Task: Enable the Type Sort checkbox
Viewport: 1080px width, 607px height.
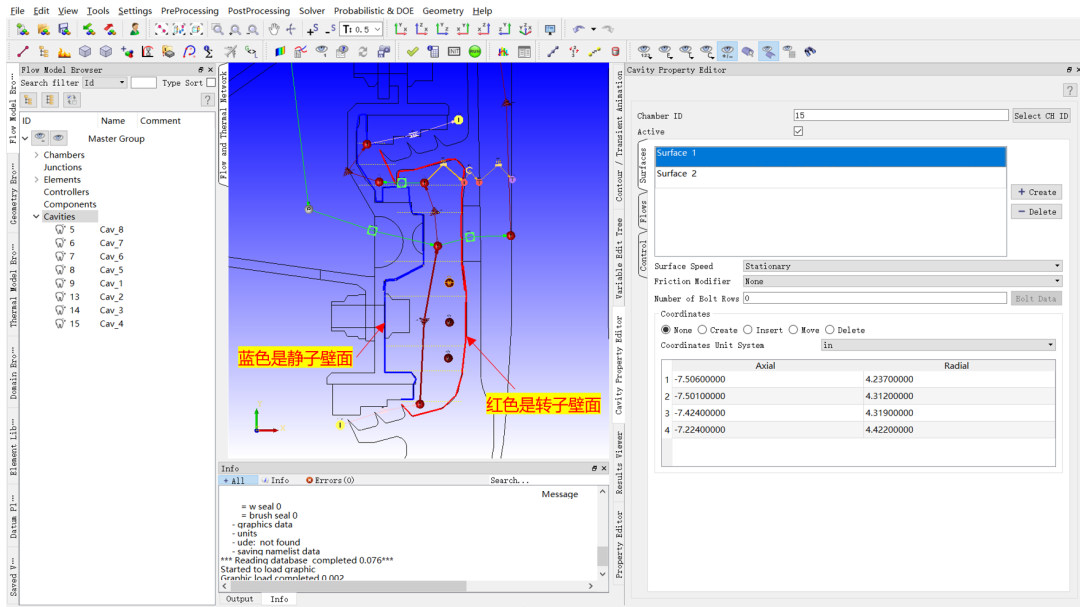Action: pos(210,83)
